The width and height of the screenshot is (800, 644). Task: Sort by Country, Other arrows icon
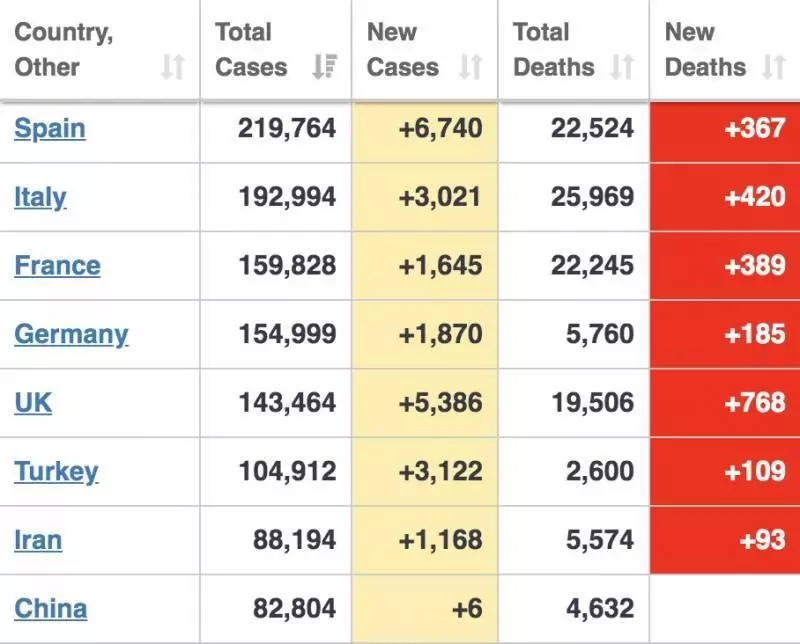[x=172, y=67]
